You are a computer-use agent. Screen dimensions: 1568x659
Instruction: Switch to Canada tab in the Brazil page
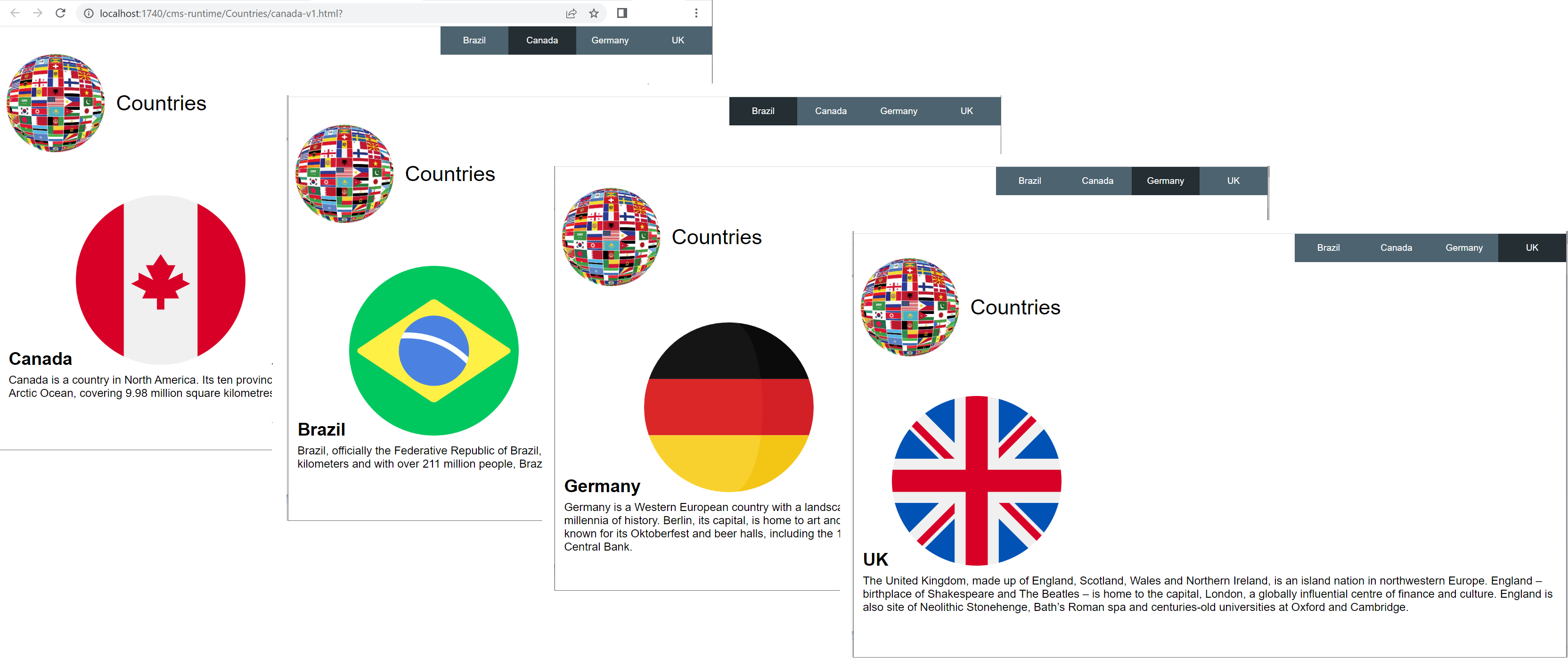coord(831,111)
